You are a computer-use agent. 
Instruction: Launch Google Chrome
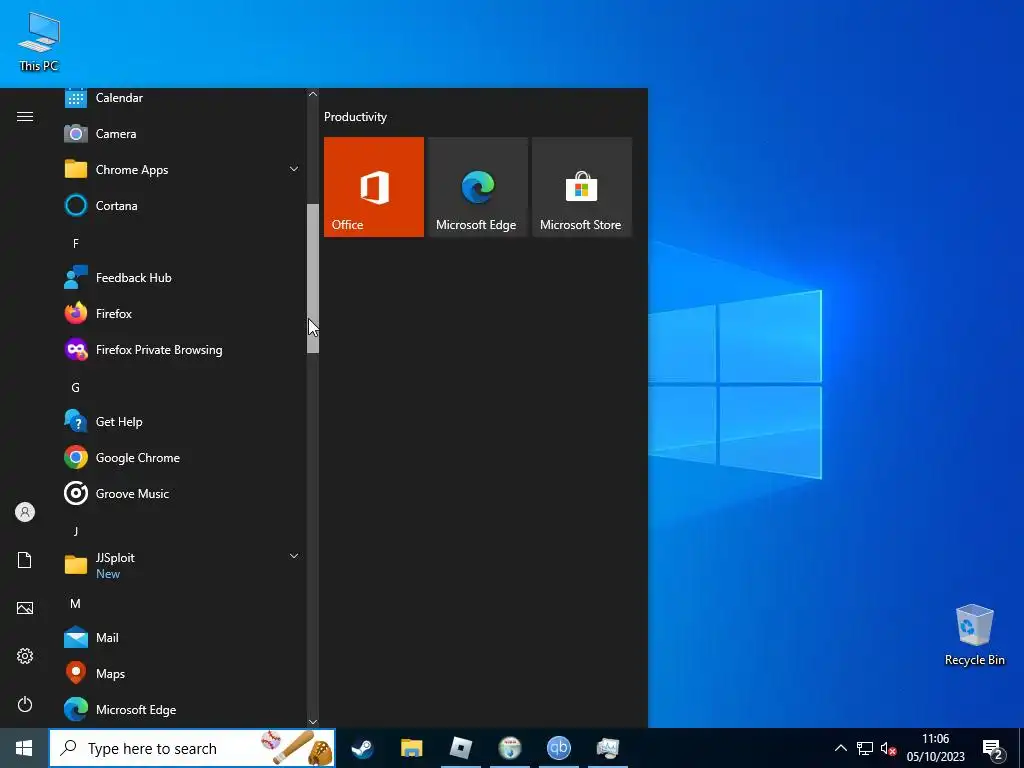[x=183, y=458]
